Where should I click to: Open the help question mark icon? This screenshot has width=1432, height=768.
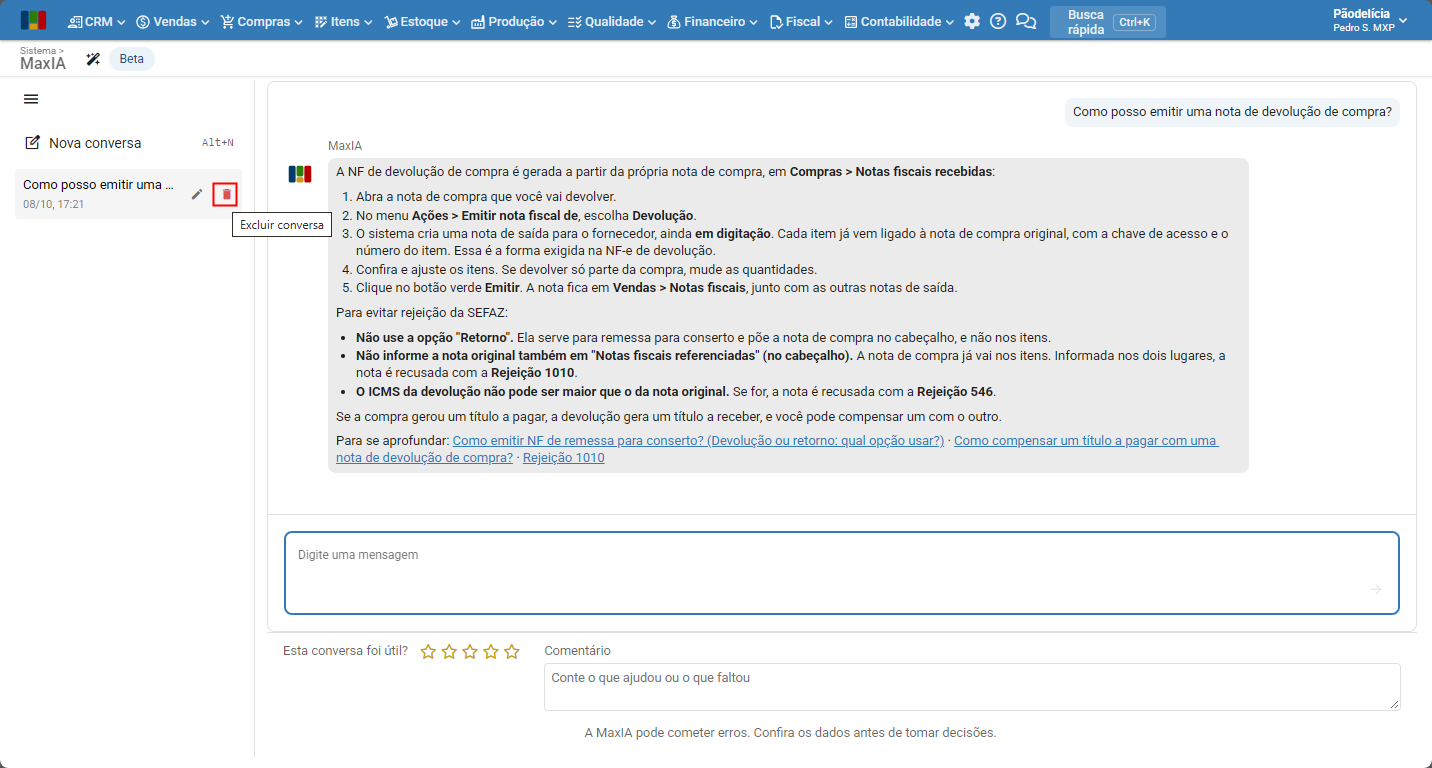point(998,21)
